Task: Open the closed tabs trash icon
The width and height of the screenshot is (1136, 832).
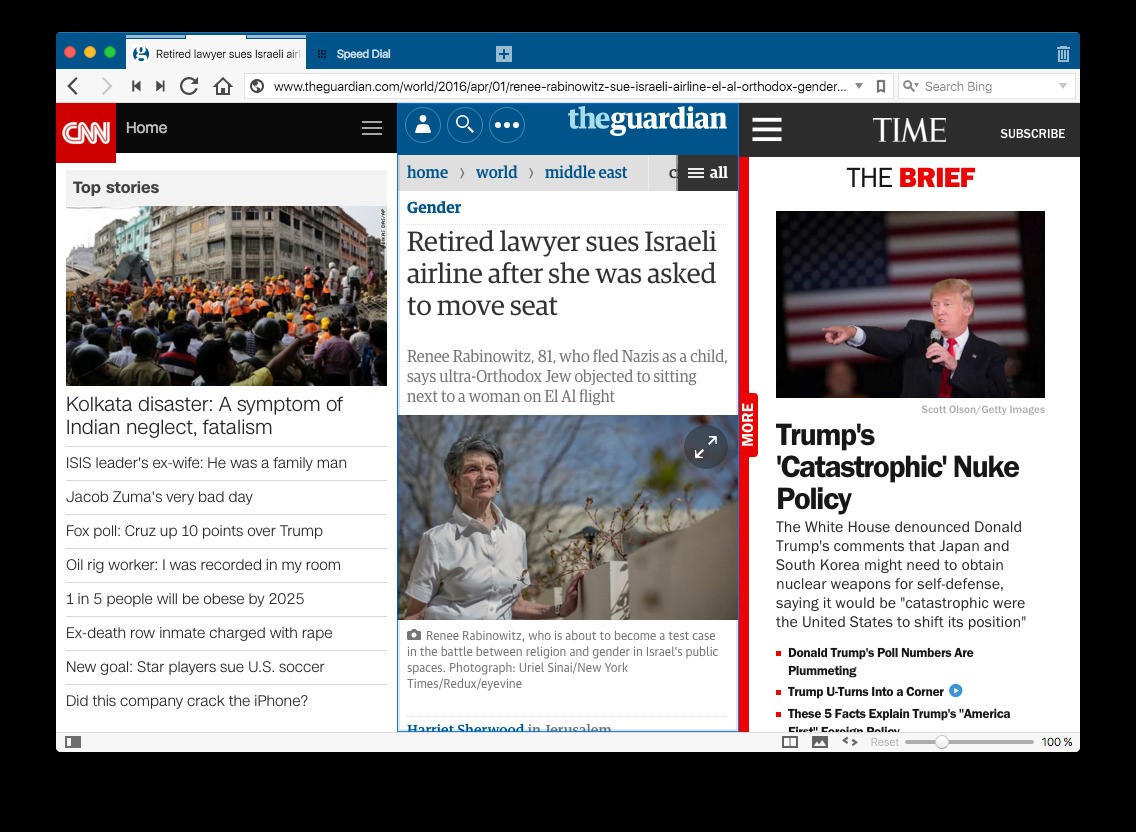Action: 1063,54
